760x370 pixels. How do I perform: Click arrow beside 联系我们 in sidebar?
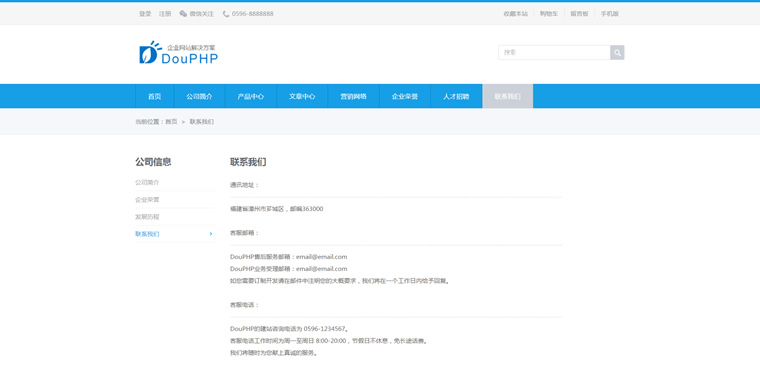[x=211, y=234]
